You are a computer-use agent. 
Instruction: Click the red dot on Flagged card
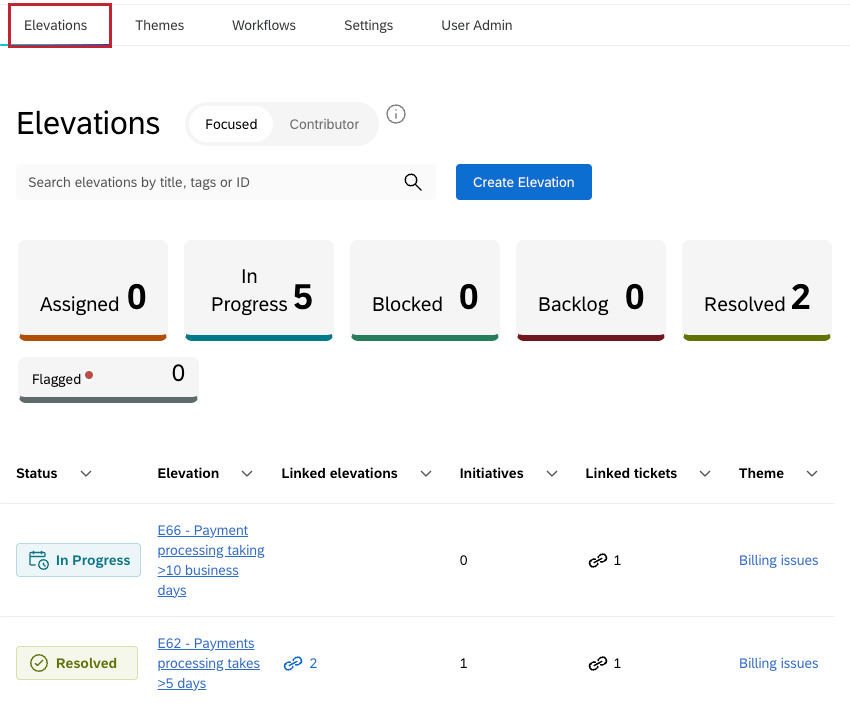89,375
